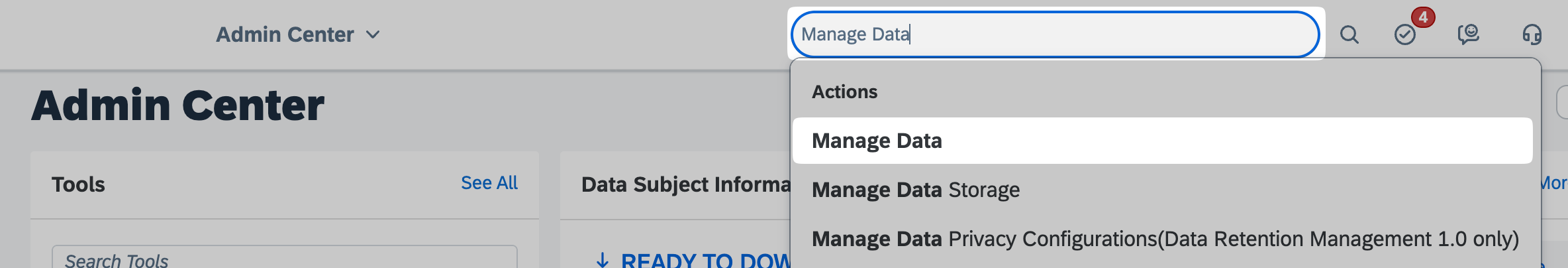Open the Admin Center module picker label

(x=285, y=34)
